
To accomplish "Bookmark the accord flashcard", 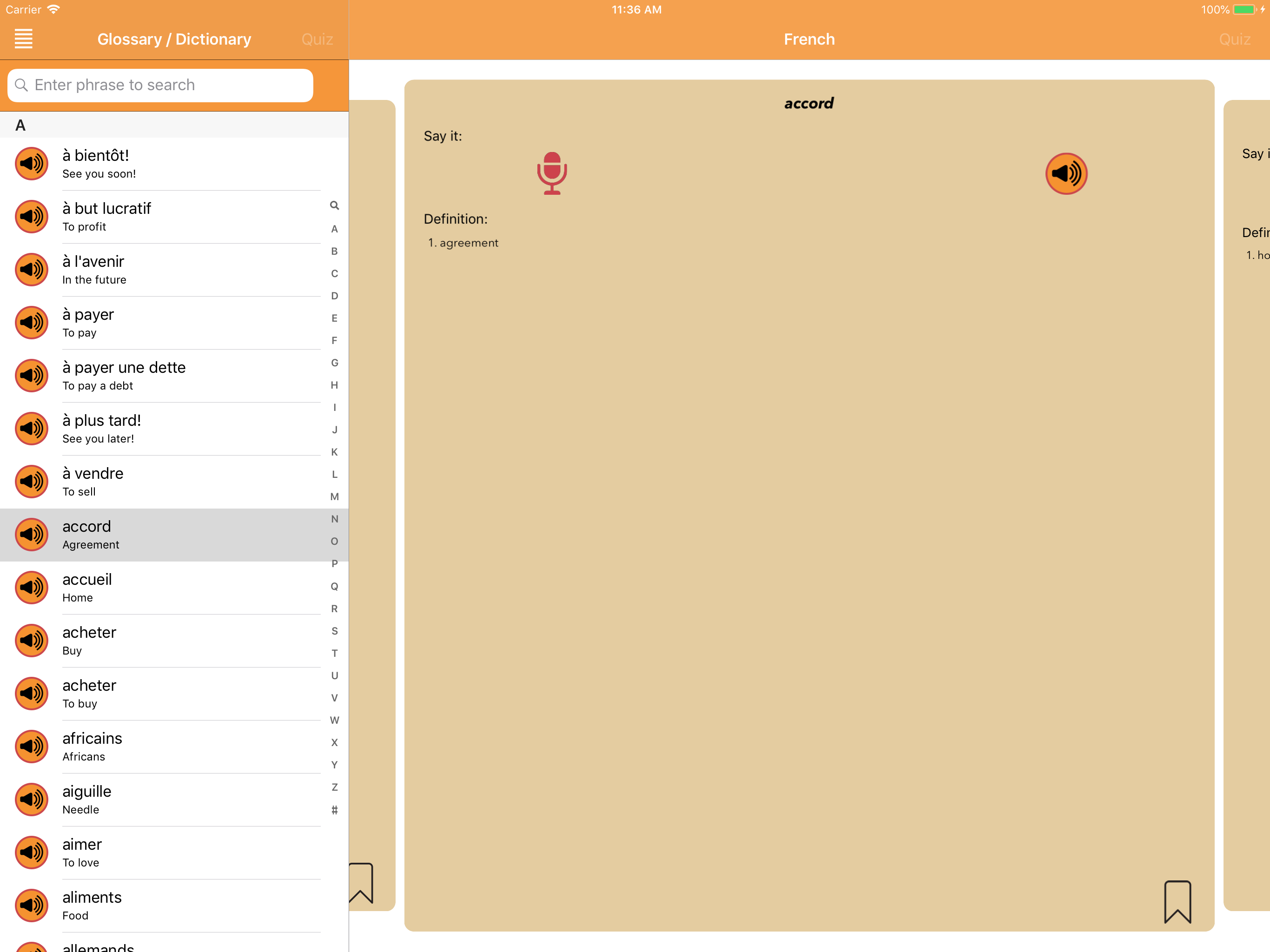I will (1177, 902).
